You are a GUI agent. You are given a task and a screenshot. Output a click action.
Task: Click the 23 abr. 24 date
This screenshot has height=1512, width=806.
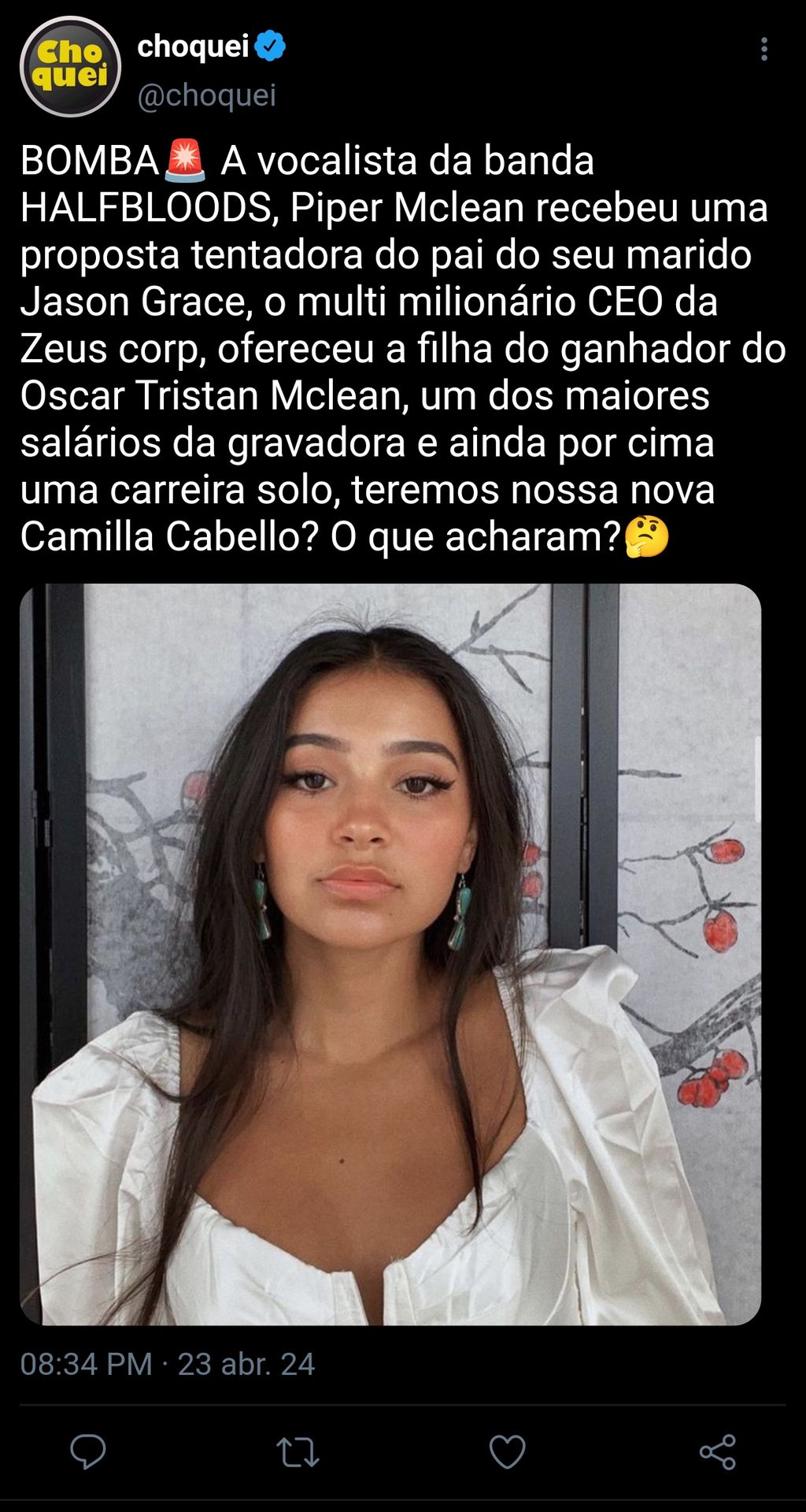[x=246, y=1364]
